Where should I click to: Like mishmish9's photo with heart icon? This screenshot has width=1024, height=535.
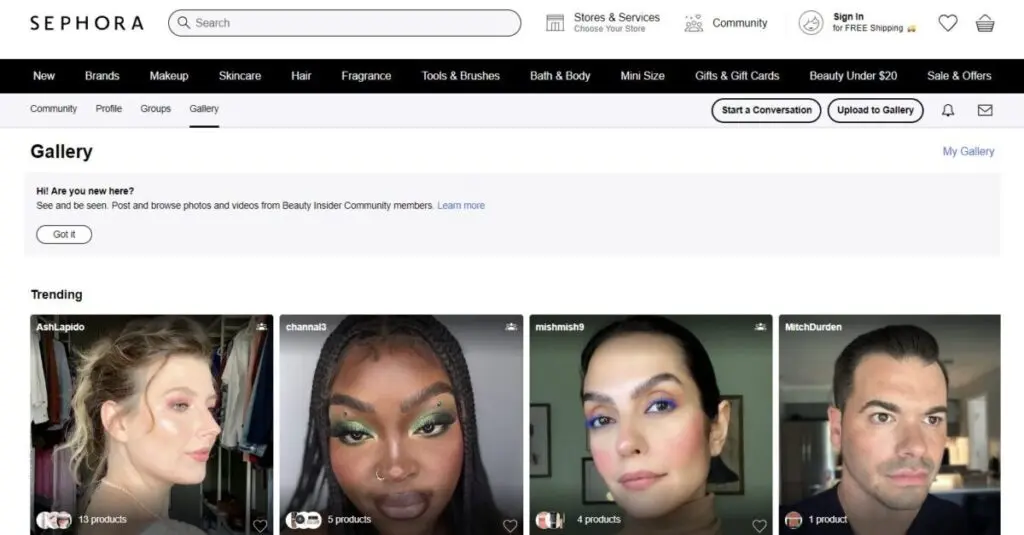click(759, 525)
